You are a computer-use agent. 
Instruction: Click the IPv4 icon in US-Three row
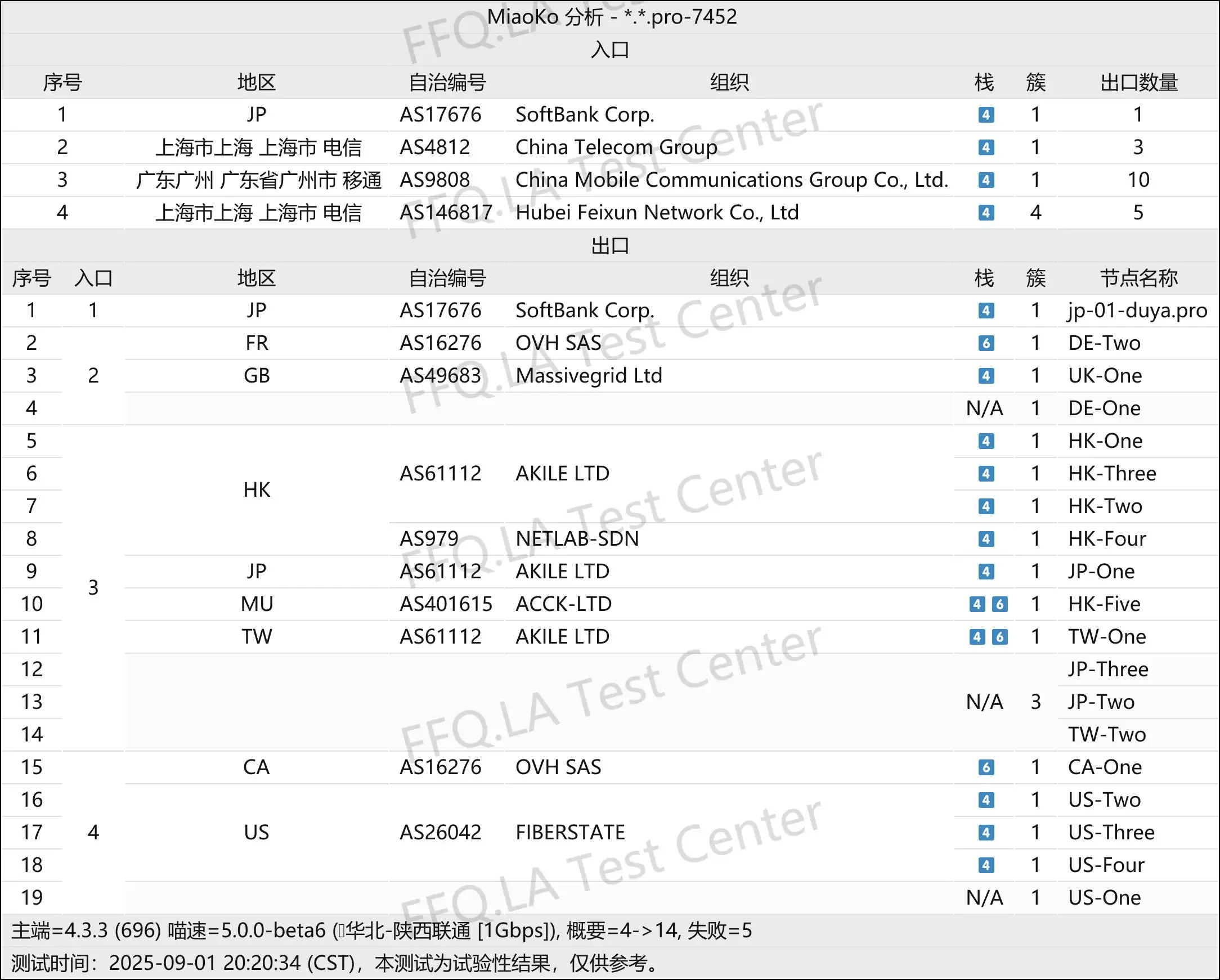986,832
